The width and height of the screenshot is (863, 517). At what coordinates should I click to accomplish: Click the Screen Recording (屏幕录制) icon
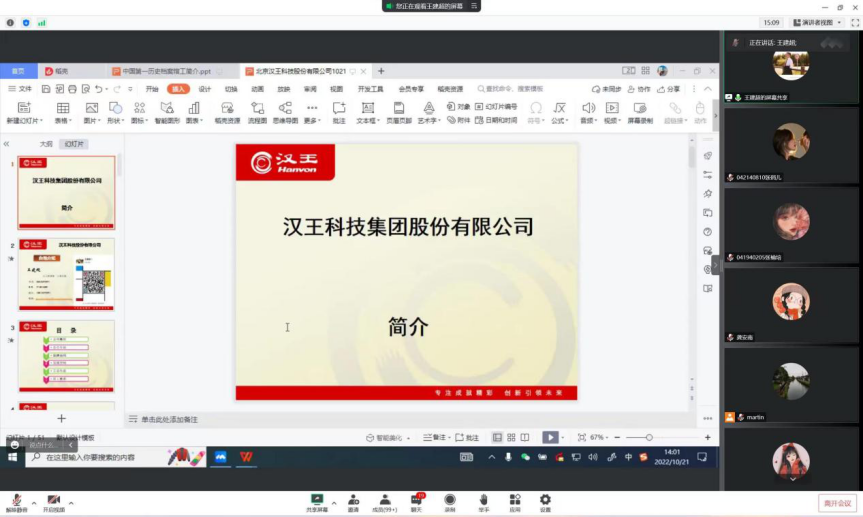[640, 108]
